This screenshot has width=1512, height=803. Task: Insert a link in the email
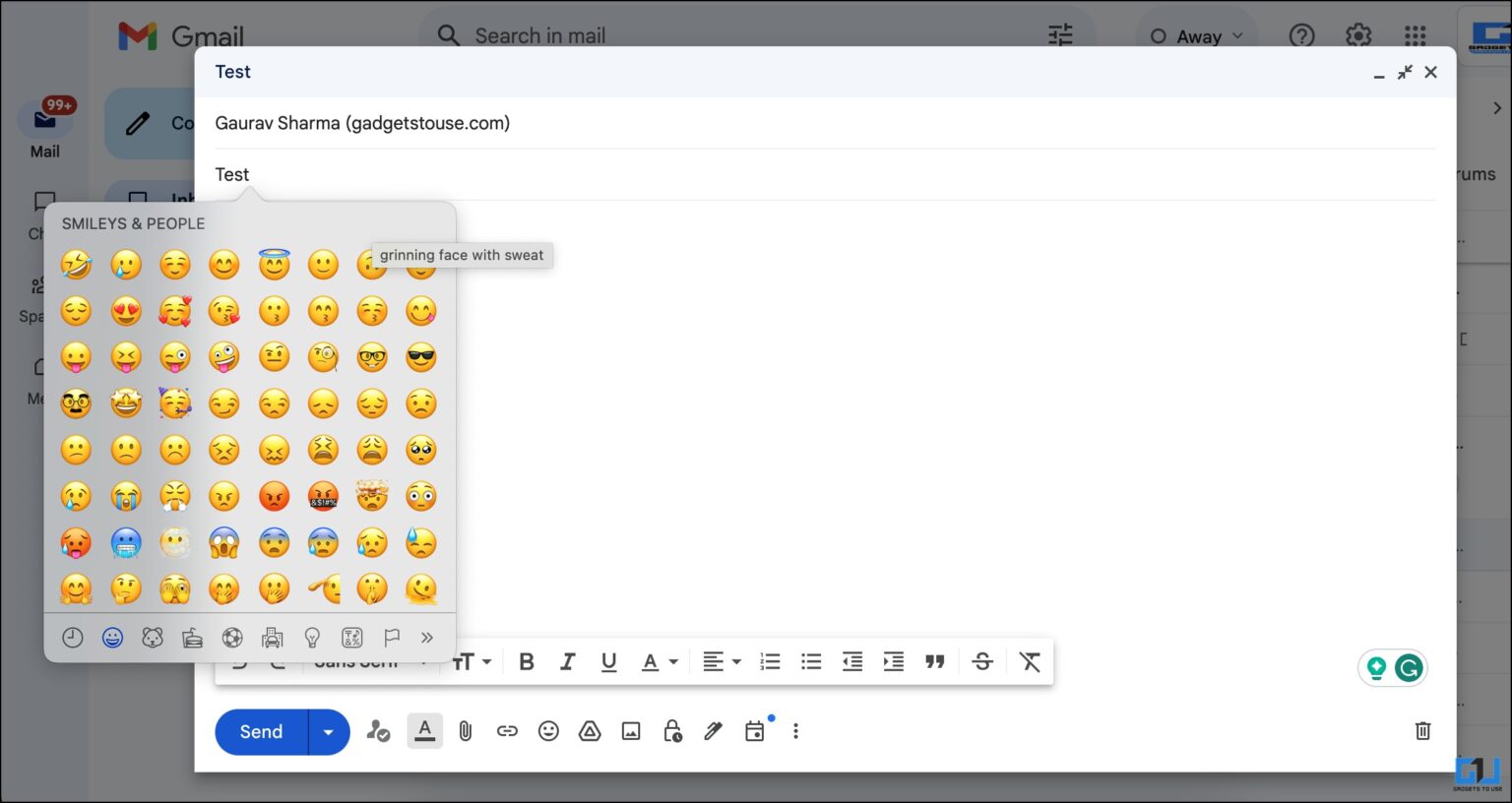pos(507,731)
